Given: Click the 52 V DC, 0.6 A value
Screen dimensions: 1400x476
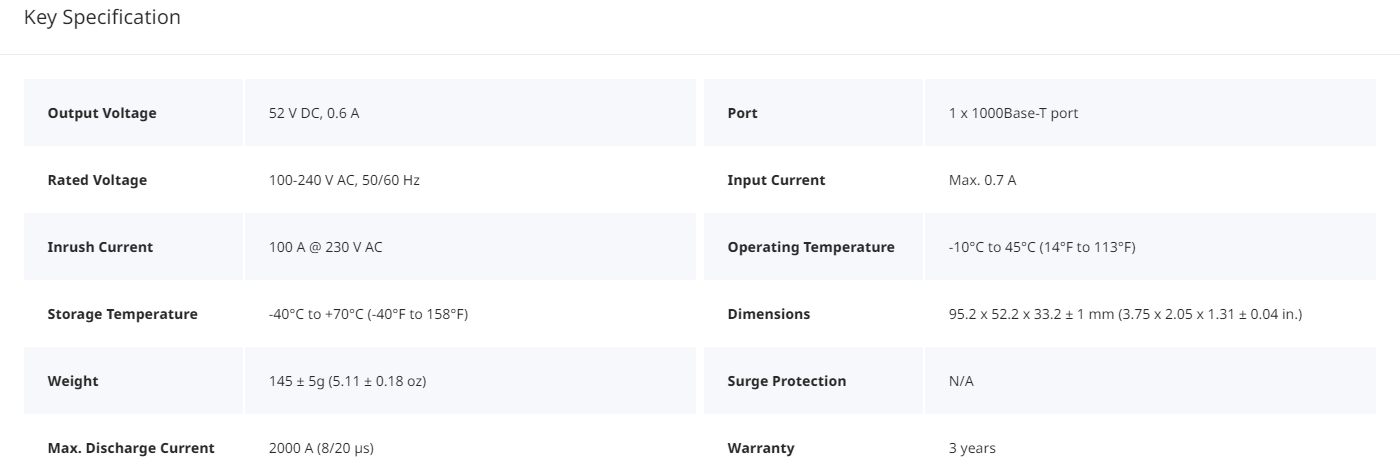Looking at the screenshot, I should click(x=314, y=113).
